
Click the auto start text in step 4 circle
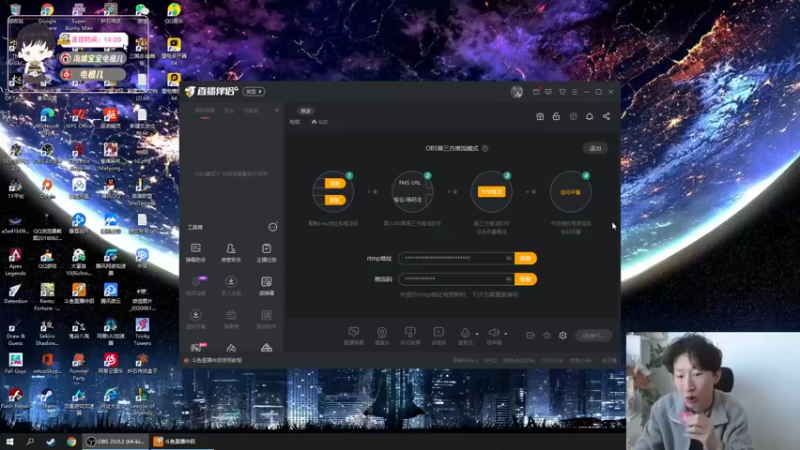tap(570, 192)
